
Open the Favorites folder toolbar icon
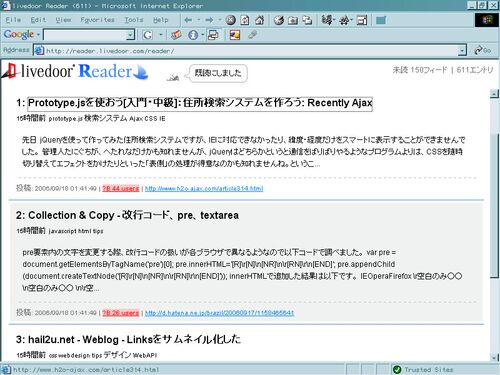point(293,20)
